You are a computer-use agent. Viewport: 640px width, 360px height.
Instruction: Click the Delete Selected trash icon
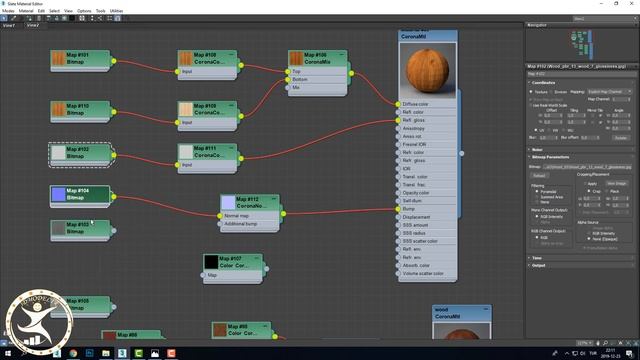(39, 18)
